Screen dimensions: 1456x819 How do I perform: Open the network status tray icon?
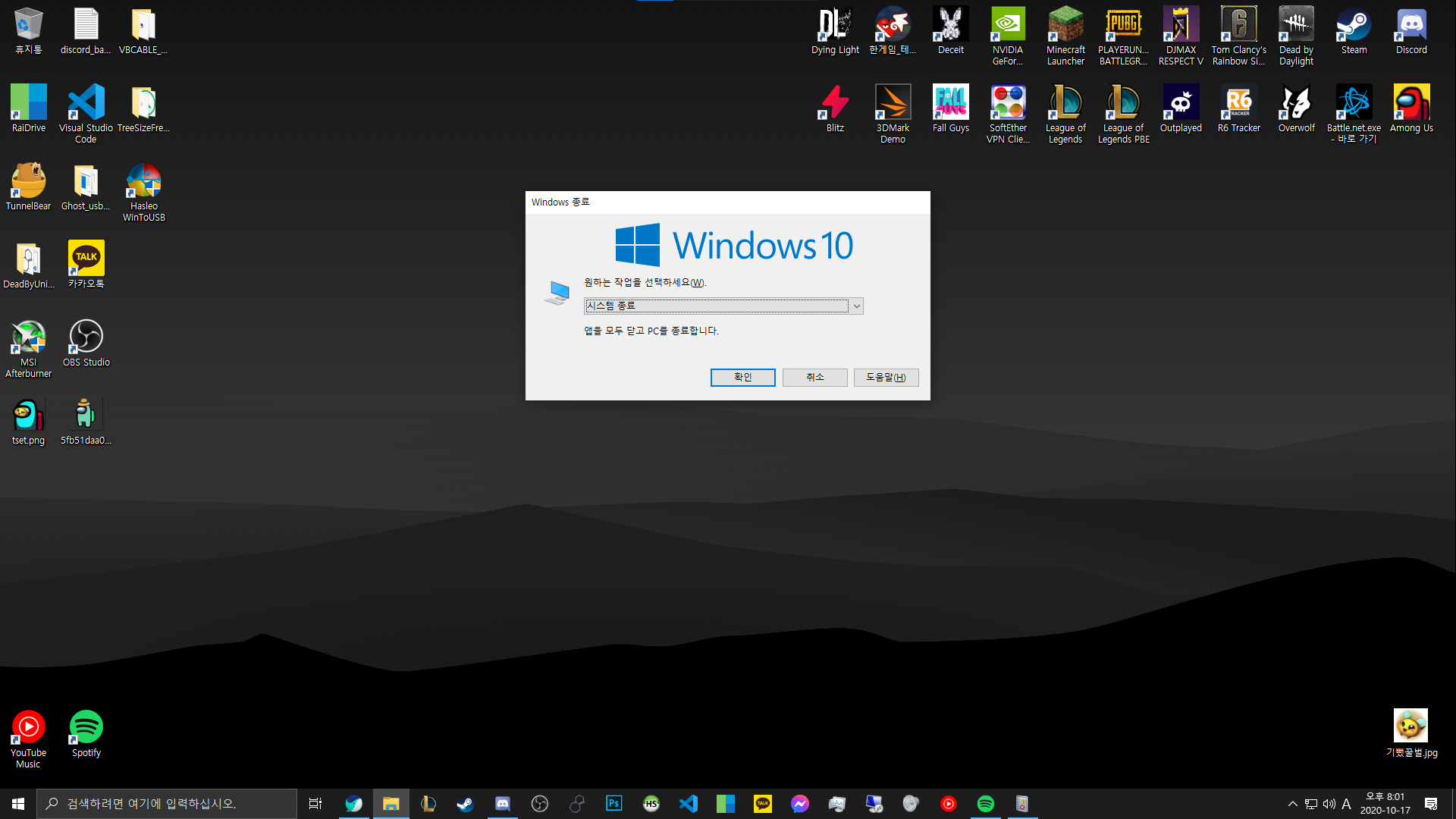[1311, 804]
